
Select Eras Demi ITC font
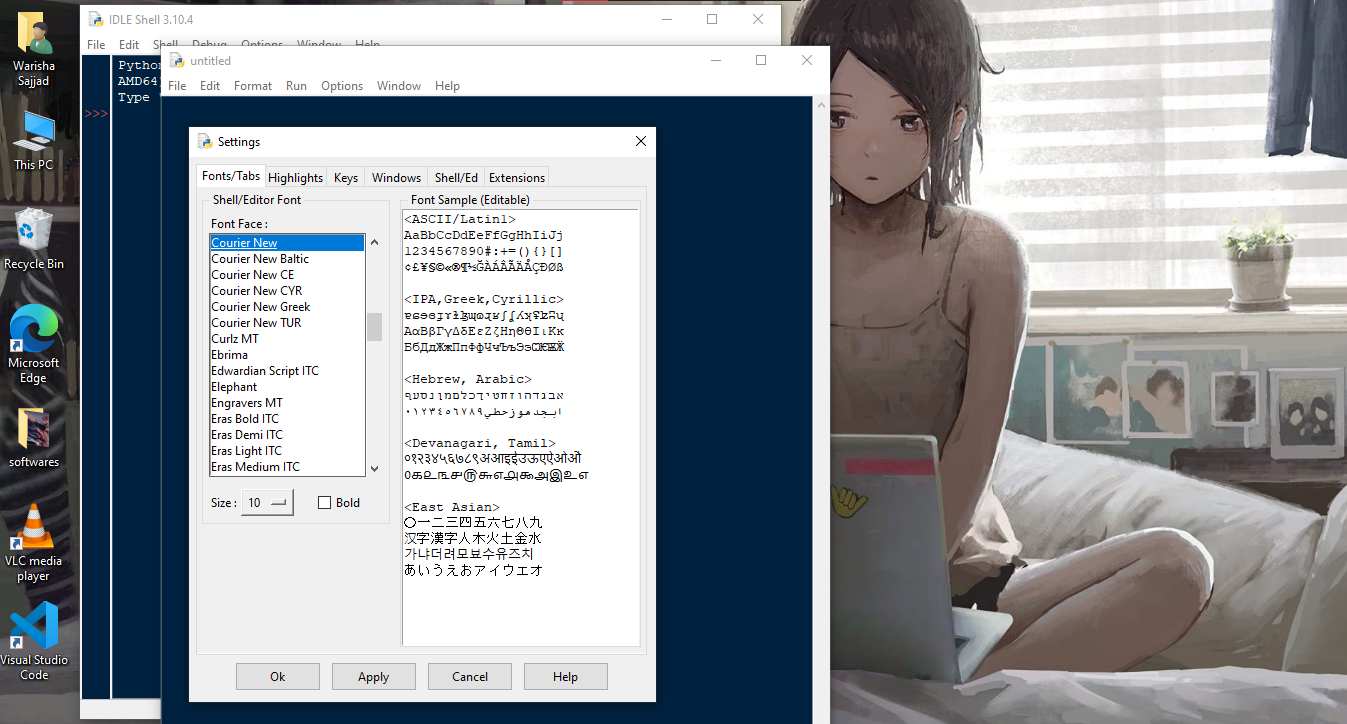(x=288, y=435)
